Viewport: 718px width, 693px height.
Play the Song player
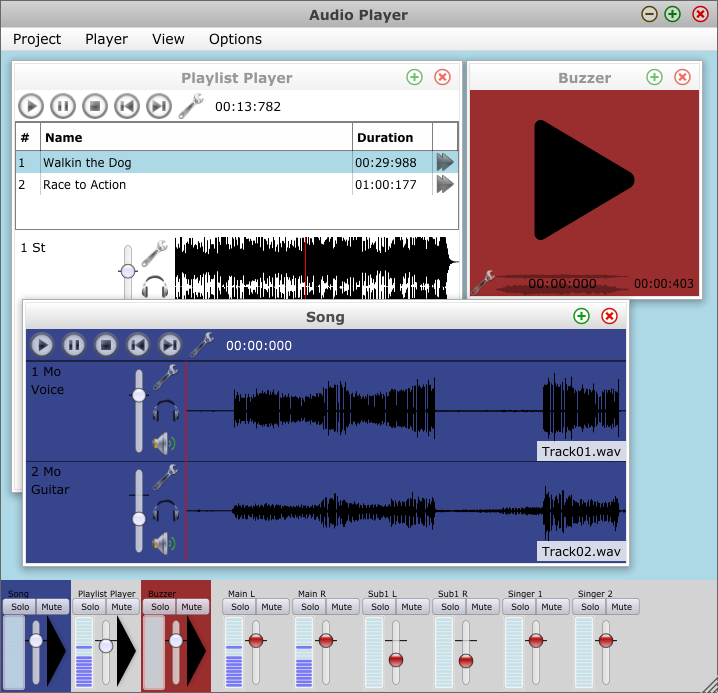coord(42,345)
